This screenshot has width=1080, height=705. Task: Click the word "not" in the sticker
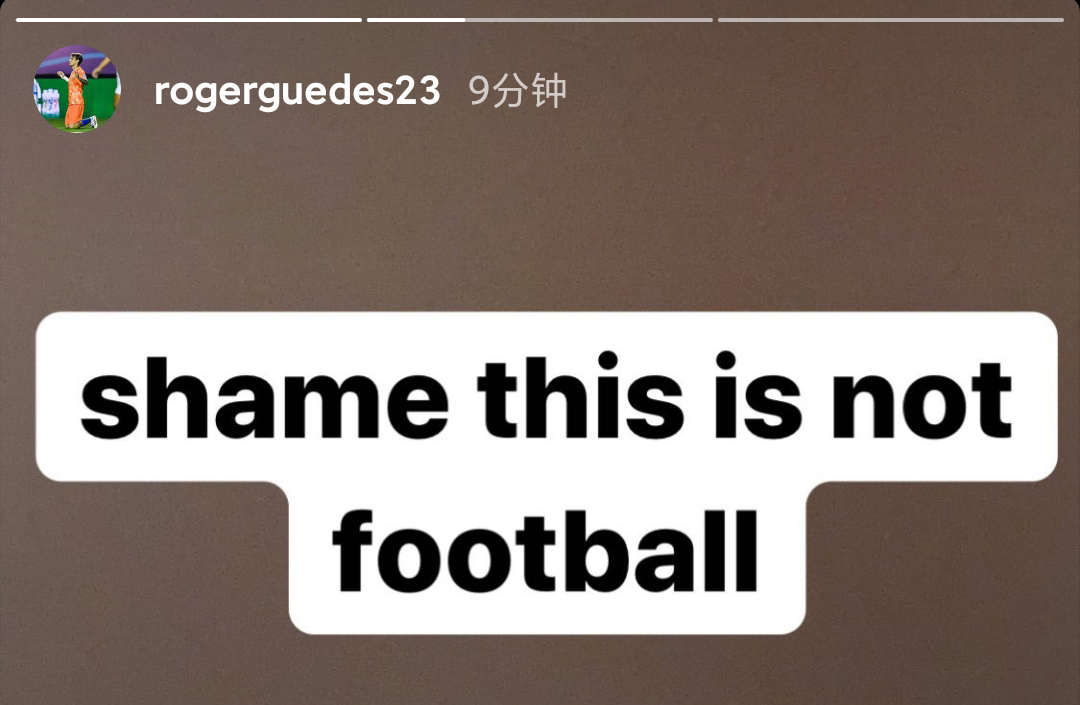point(922,402)
